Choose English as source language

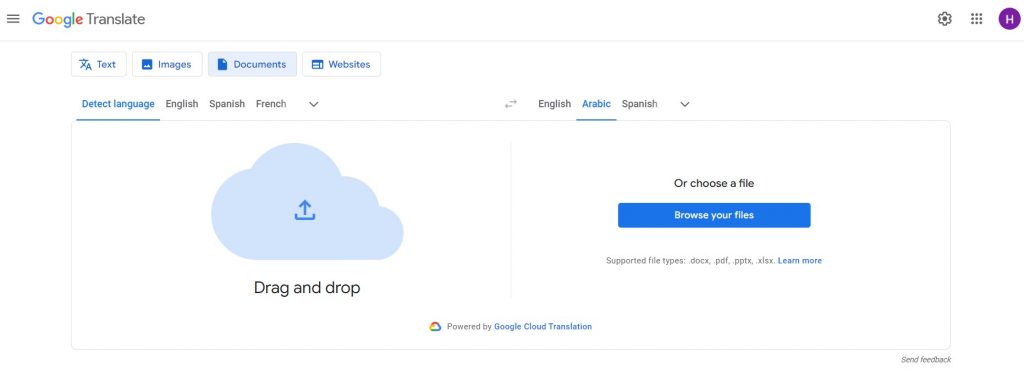click(x=182, y=104)
